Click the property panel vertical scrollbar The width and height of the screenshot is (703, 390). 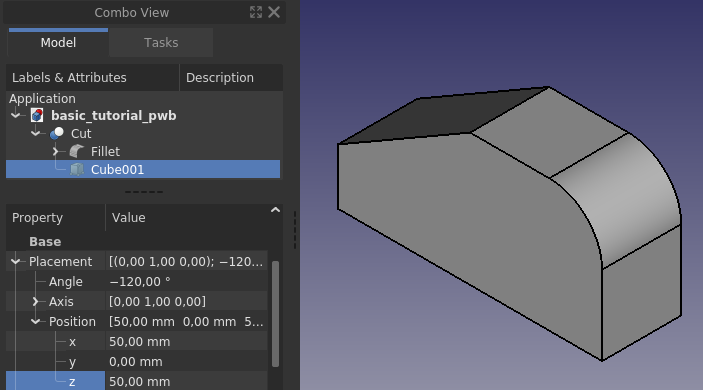(x=275, y=314)
